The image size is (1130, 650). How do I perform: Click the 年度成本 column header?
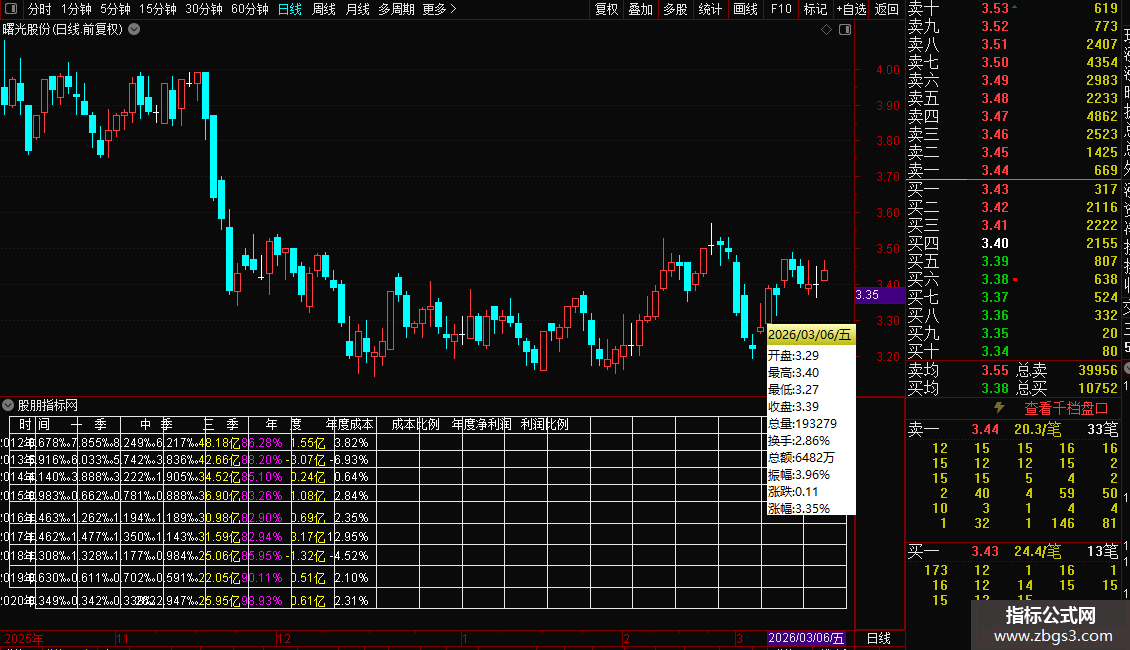pos(350,424)
